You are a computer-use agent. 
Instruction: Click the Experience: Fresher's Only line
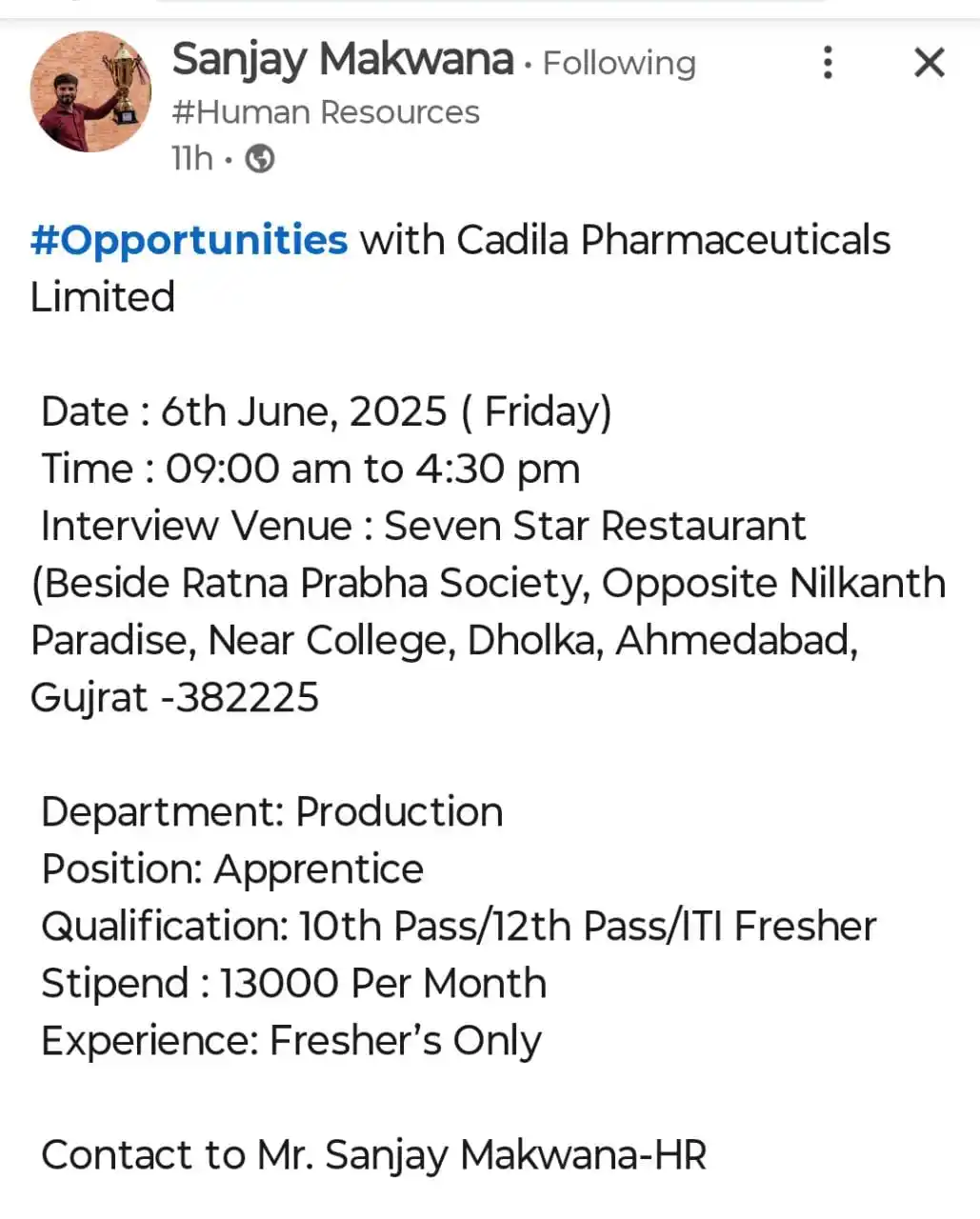[x=291, y=1041]
